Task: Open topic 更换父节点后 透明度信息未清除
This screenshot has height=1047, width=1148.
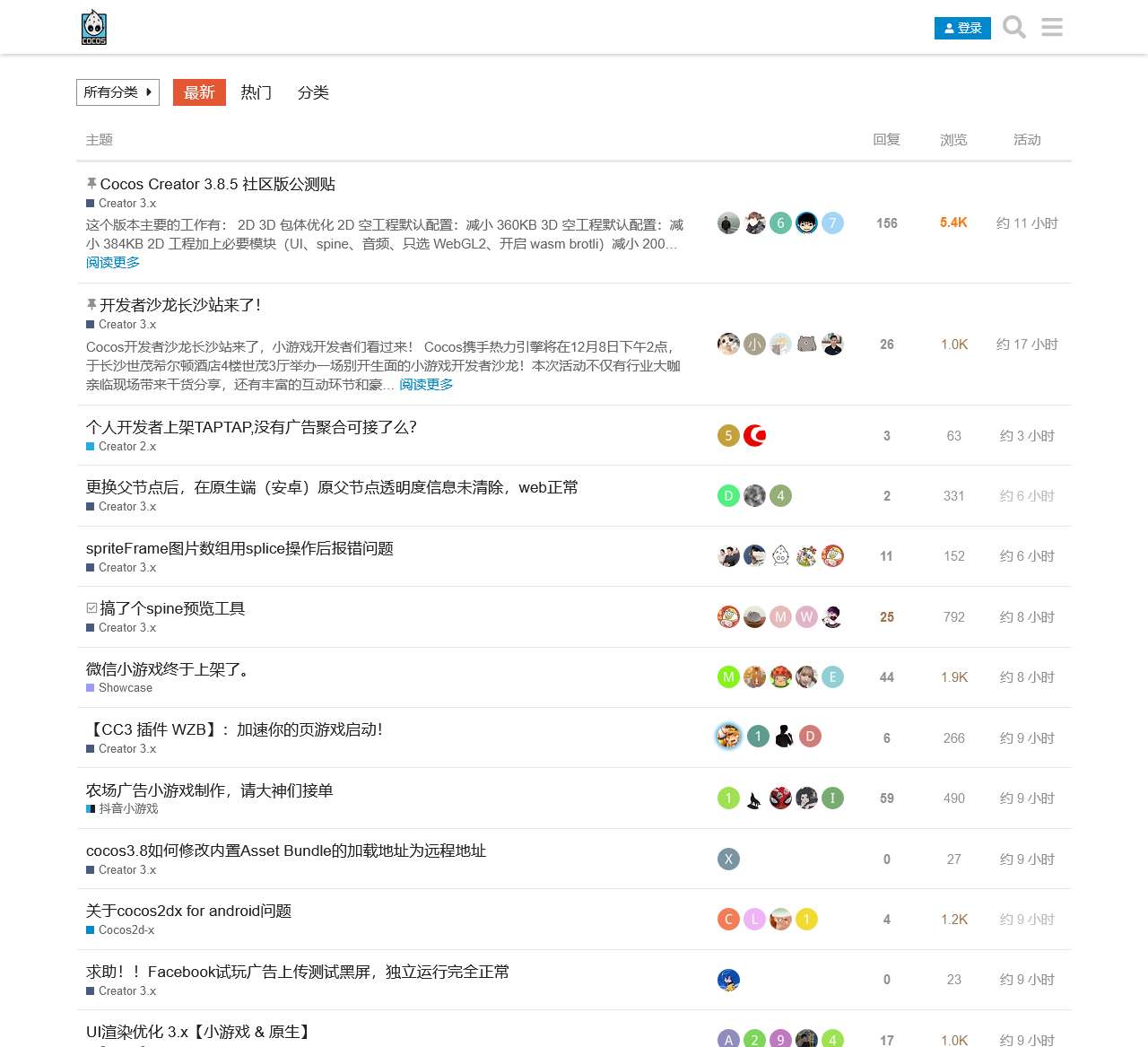Action: (332, 487)
